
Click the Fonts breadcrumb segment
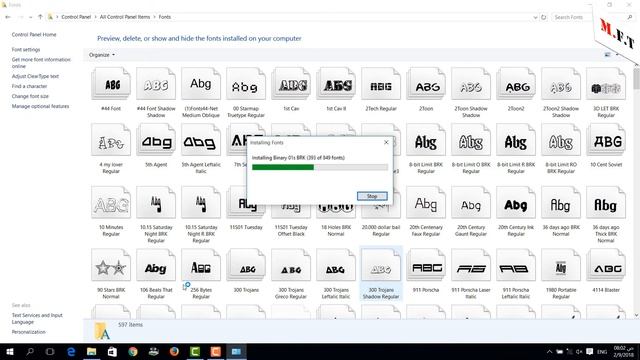pos(164,17)
